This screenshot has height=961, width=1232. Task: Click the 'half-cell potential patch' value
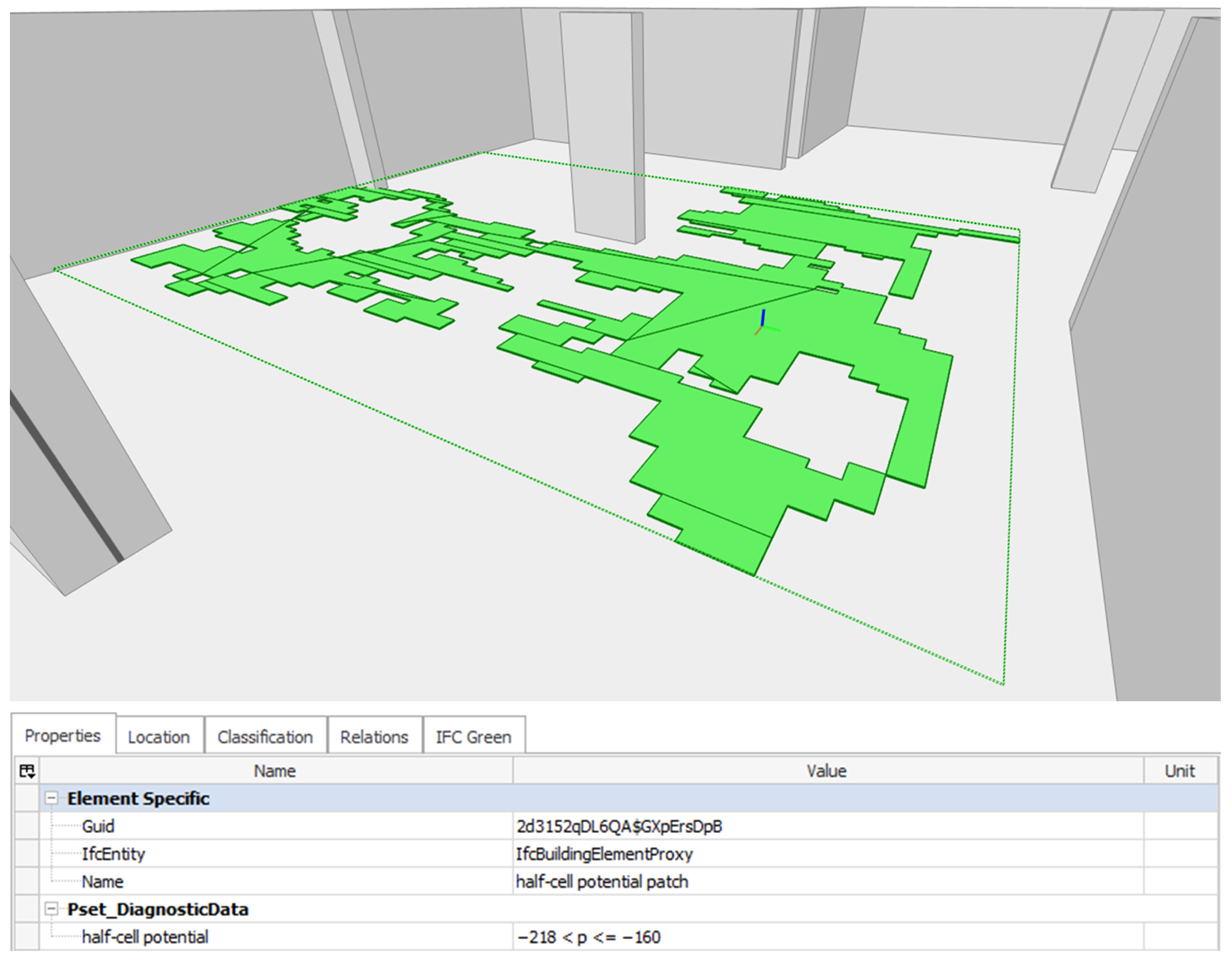point(602,881)
